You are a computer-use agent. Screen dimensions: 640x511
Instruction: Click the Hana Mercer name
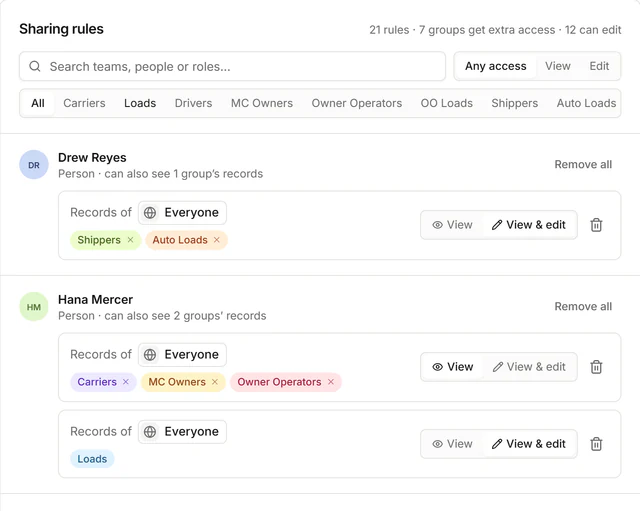[96, 300]
